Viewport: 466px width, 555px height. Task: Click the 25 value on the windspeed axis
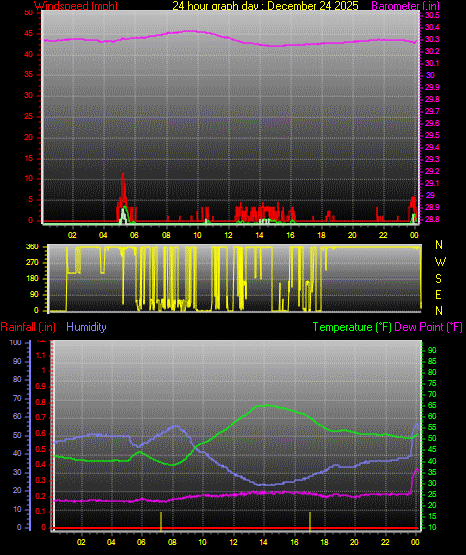pyautogui.click(x=28, y=116)
